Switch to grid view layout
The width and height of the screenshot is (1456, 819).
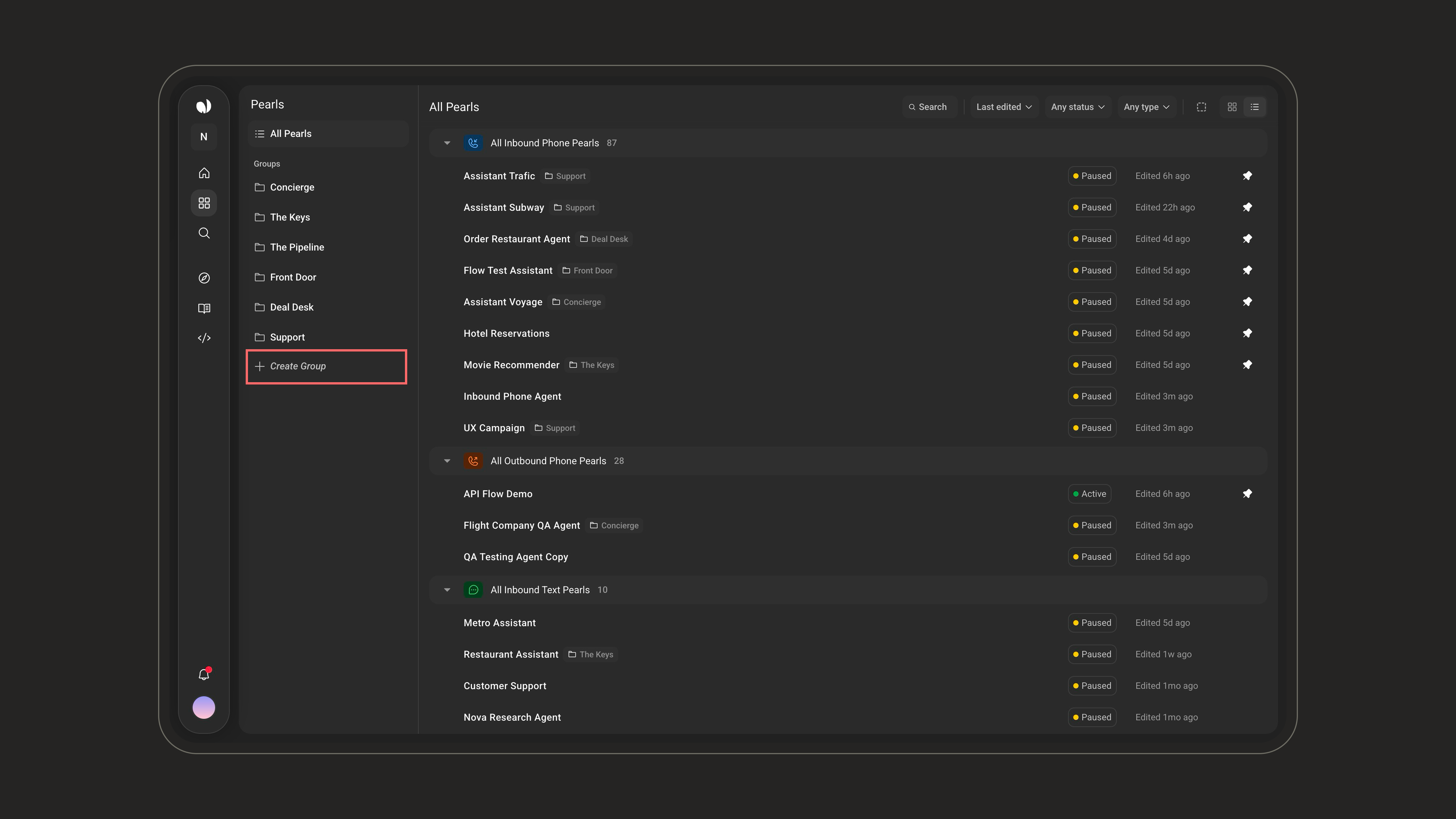pos(1232,107)
